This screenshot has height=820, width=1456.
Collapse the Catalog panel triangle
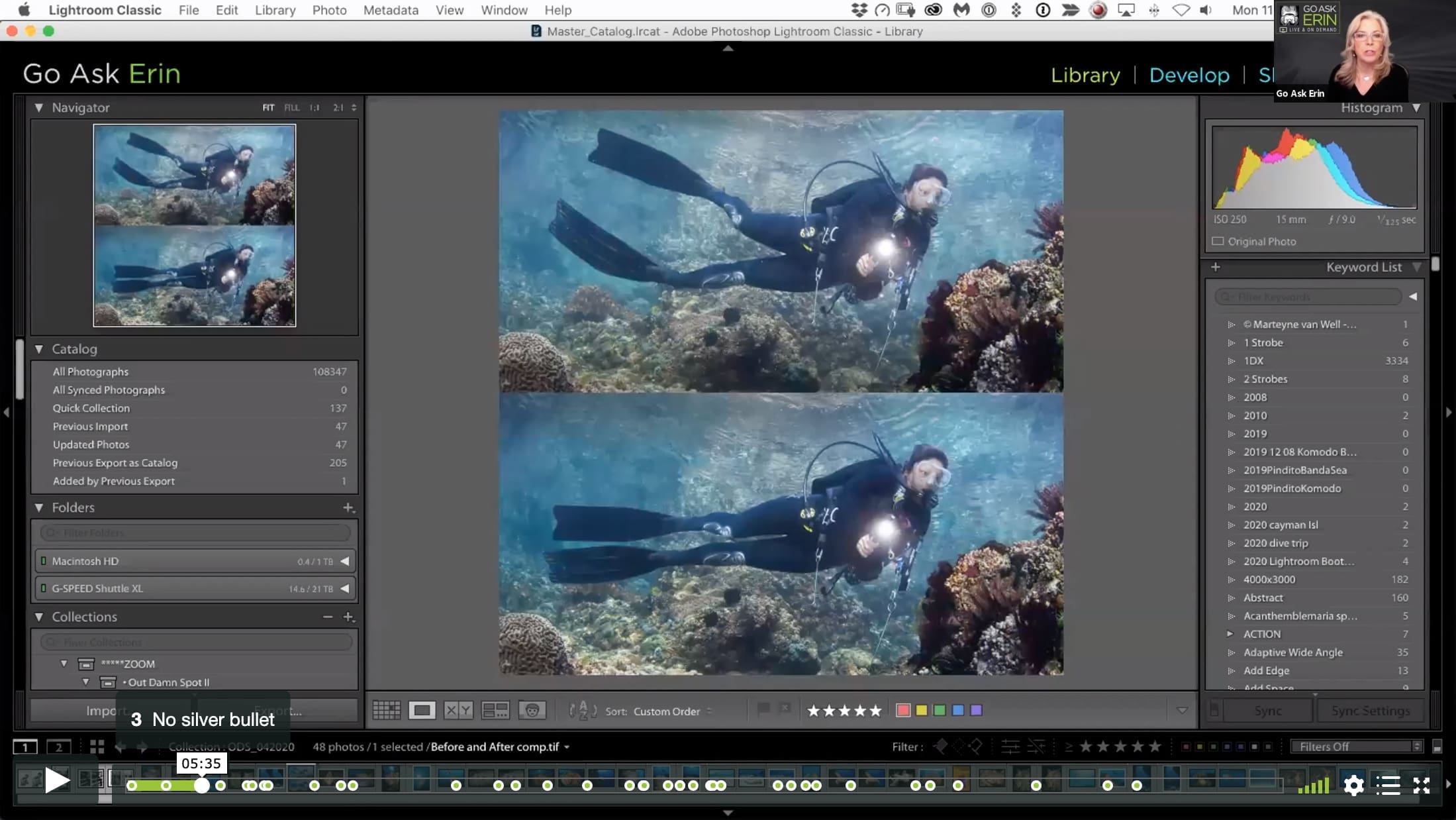(39, 349)
